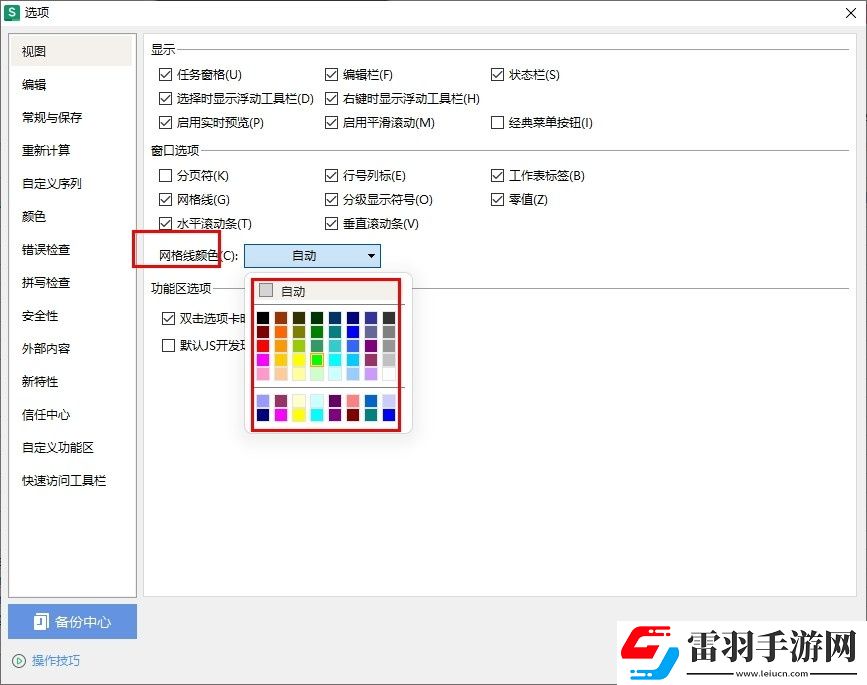Disable the 状态栏 (Status bar) checkbox

point(497,73)
